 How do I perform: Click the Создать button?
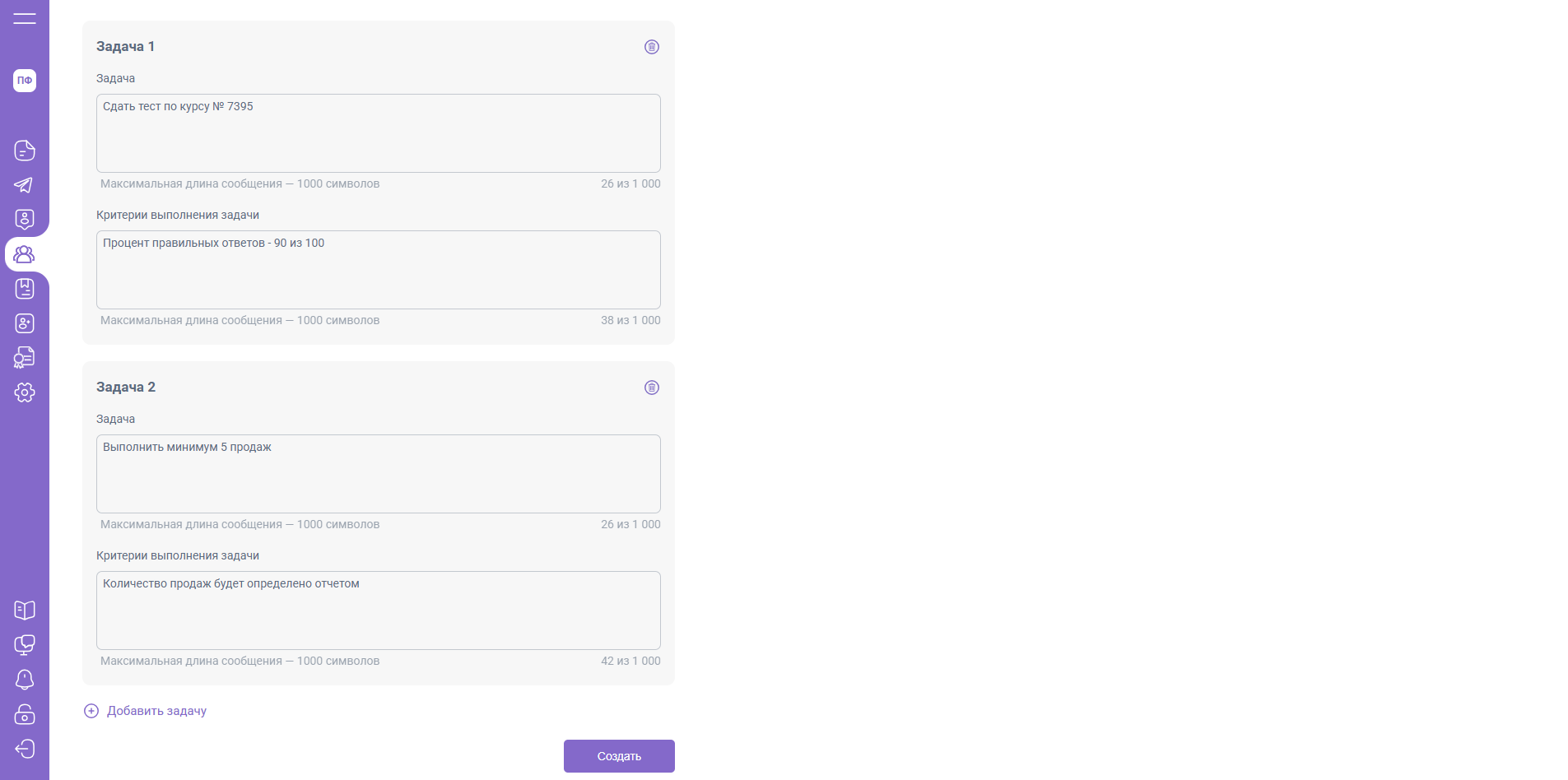619,756
